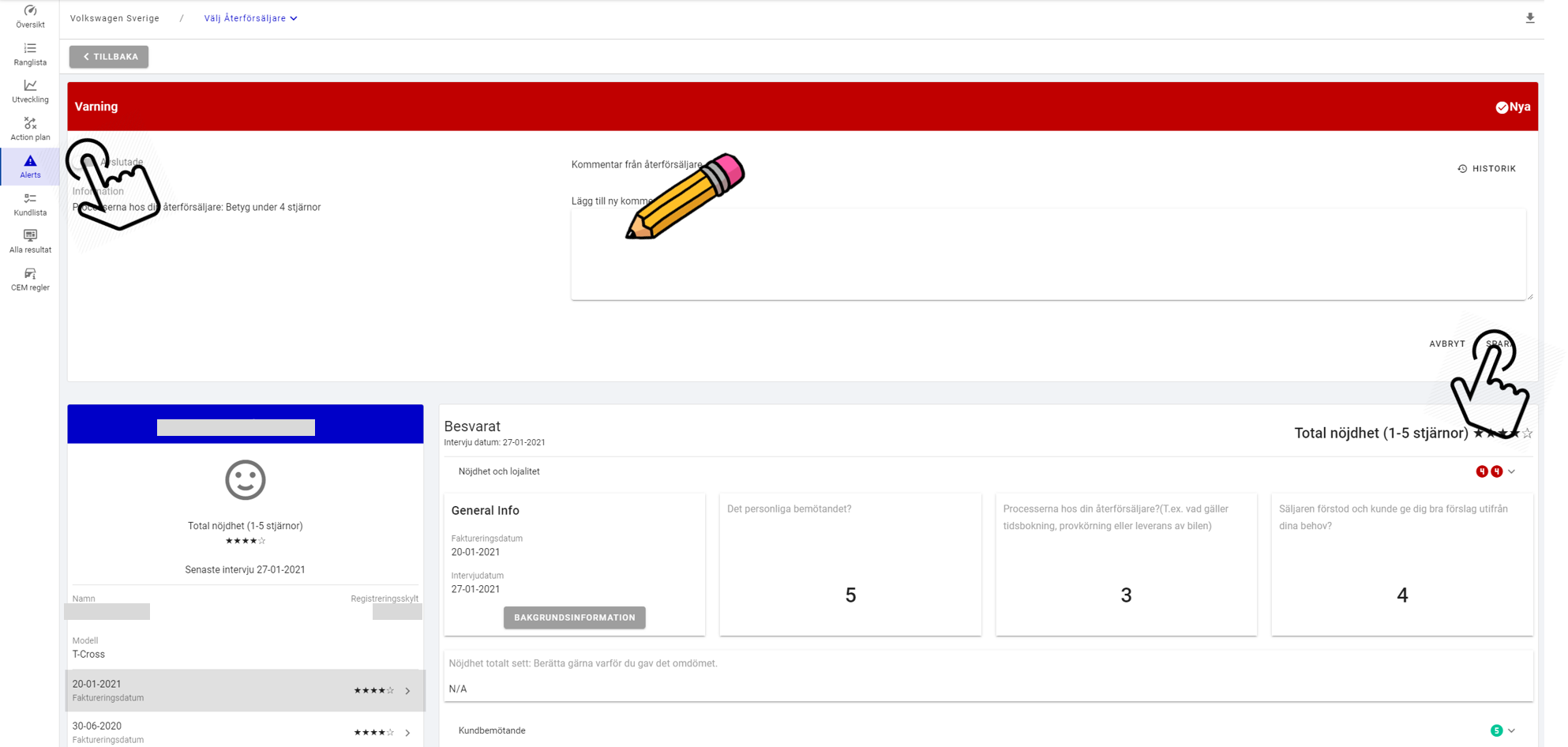Open Historik for this alert
Image resolution: width=1568 pixels, height=747 pixels.
1487,169
